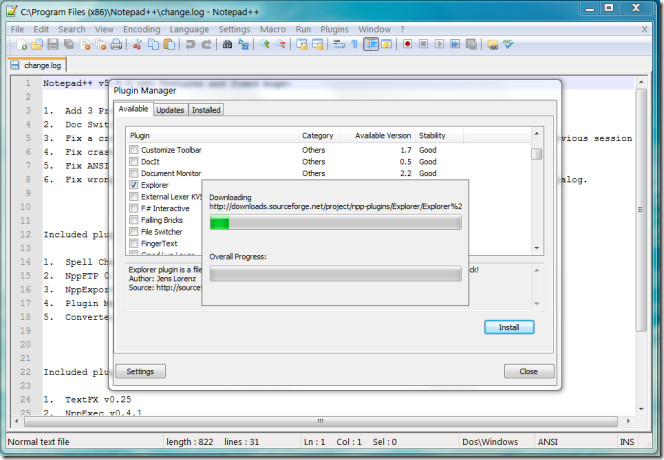Check the Customize Toolbar plugin box
Viewport: 664px width, 460px height.
point(134,150)
